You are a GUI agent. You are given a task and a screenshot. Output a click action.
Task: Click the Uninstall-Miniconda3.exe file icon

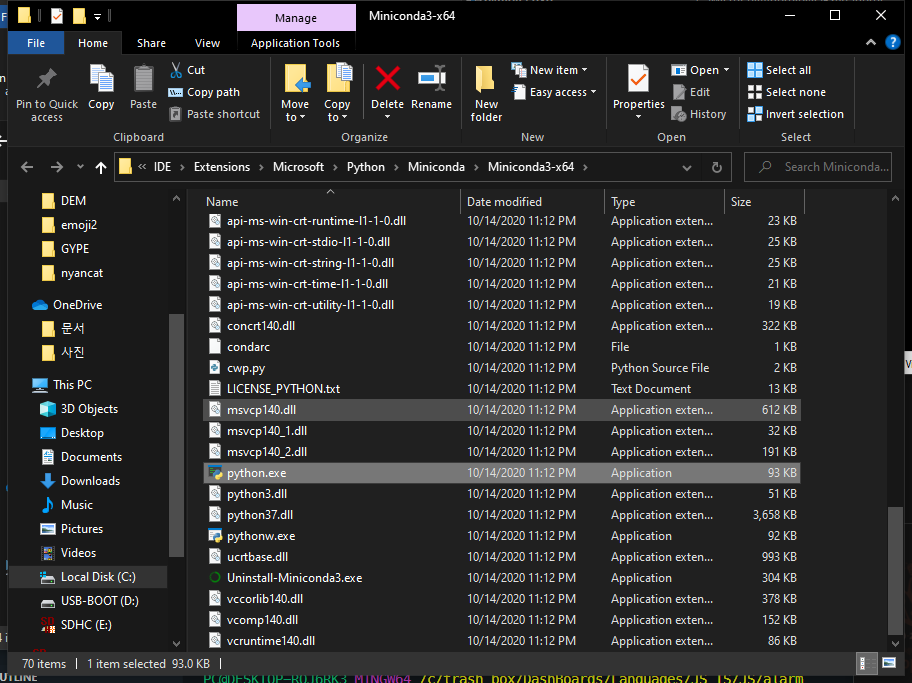click(215, 578)
